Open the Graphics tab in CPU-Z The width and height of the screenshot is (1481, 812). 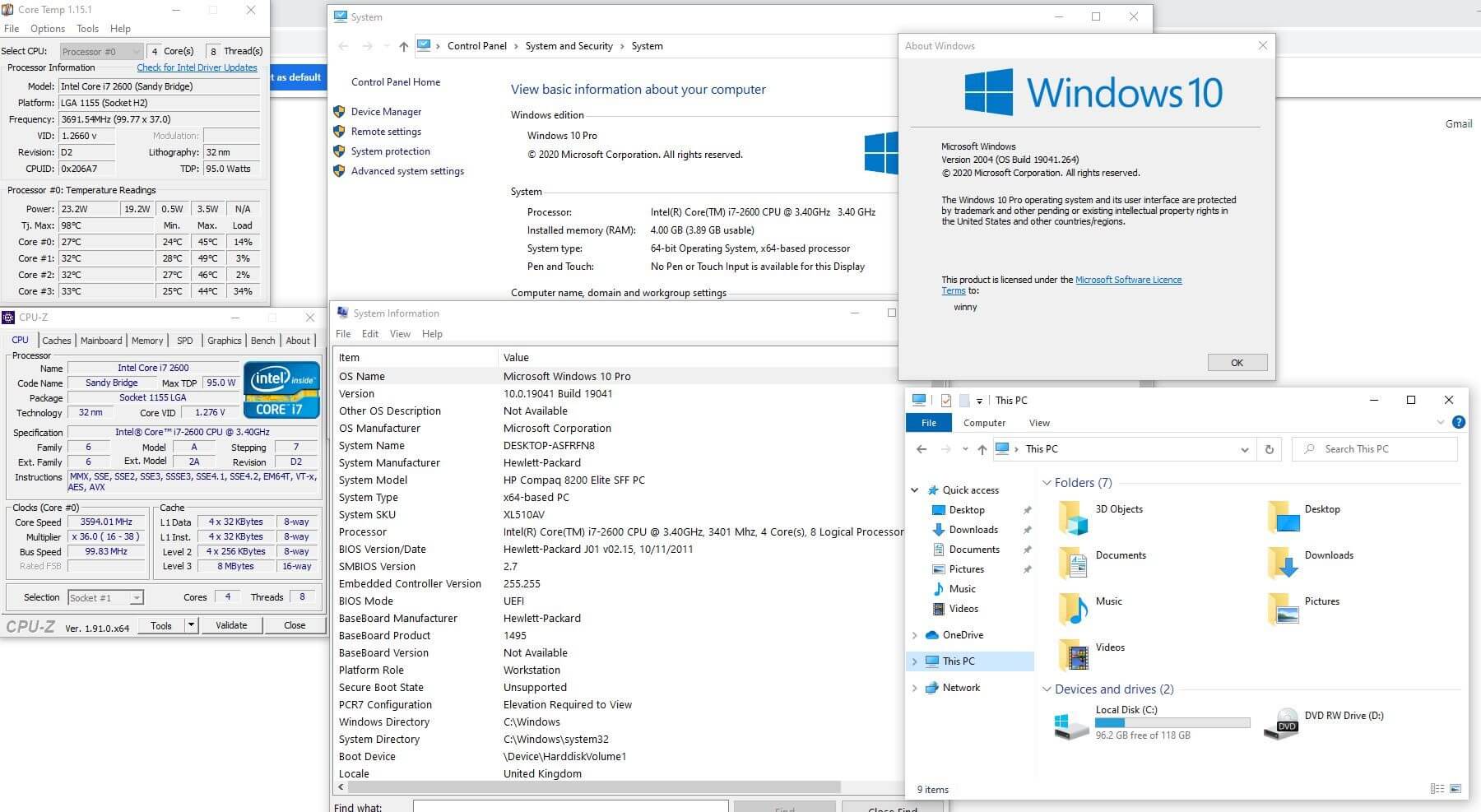coord(224,341)
